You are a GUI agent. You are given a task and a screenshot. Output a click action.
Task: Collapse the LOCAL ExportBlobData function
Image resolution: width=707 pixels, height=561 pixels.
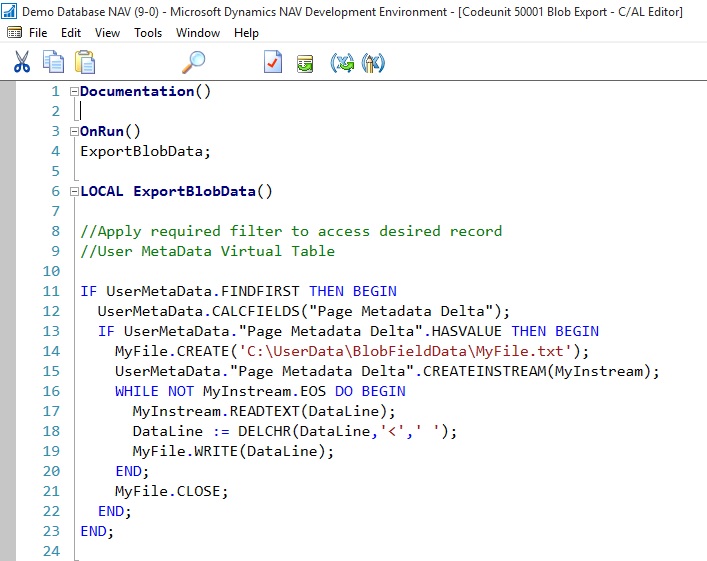click(x=73, y=192)
